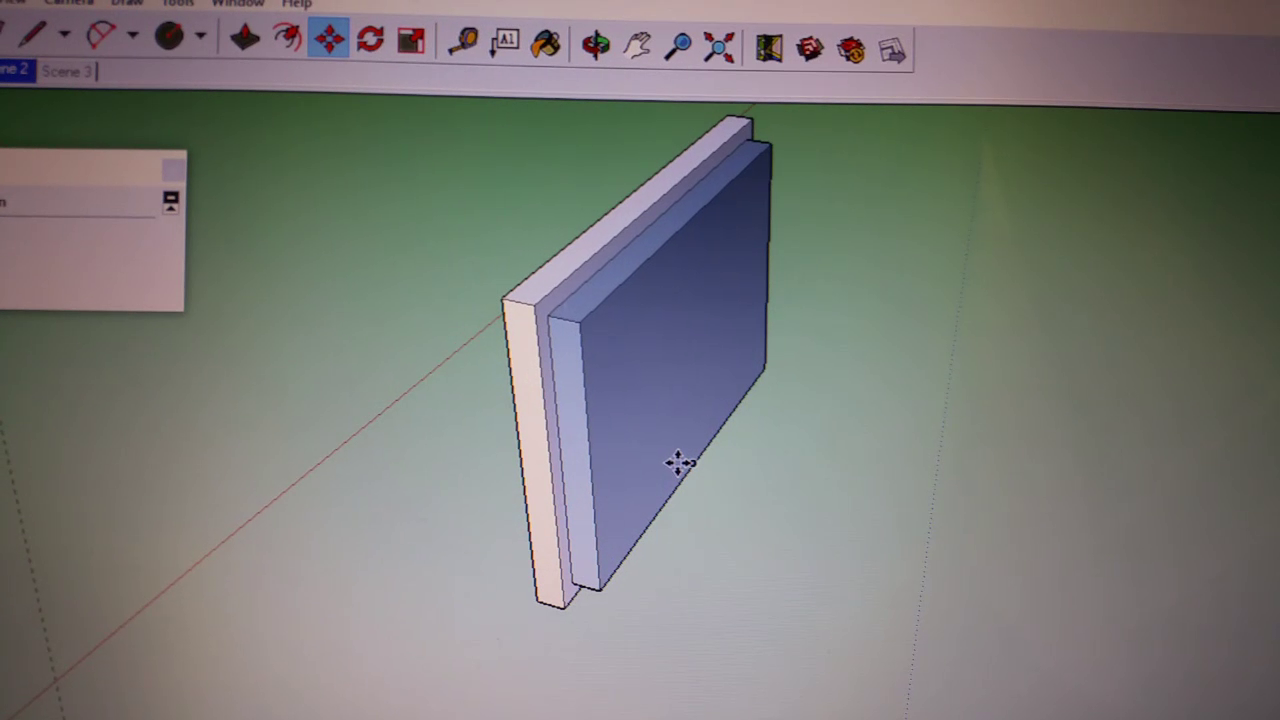This screenshot has width=1280, height=720.
Task: Choose the Tape Measure tool
Action: point(463,41)
